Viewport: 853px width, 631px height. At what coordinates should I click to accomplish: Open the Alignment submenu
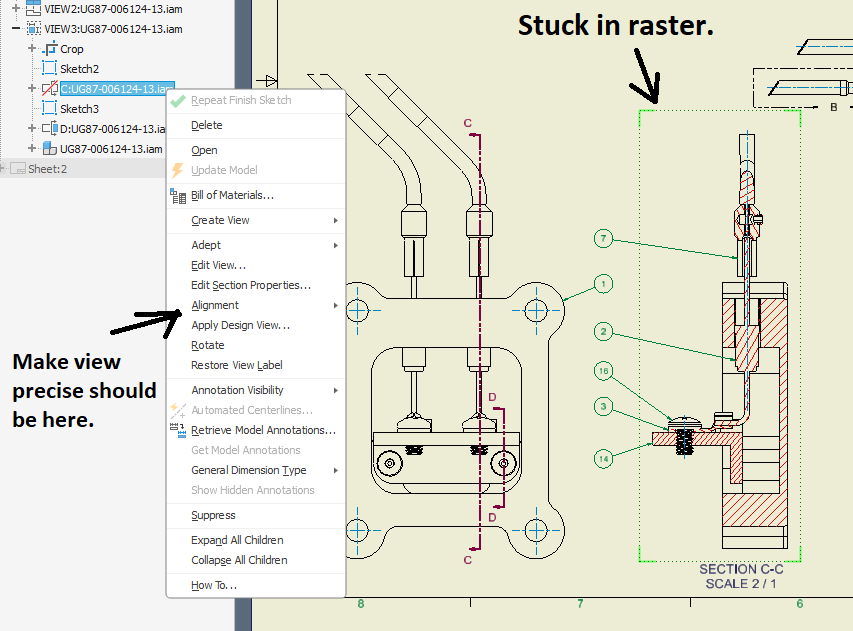pyautogui.click(x=215, y=305)
